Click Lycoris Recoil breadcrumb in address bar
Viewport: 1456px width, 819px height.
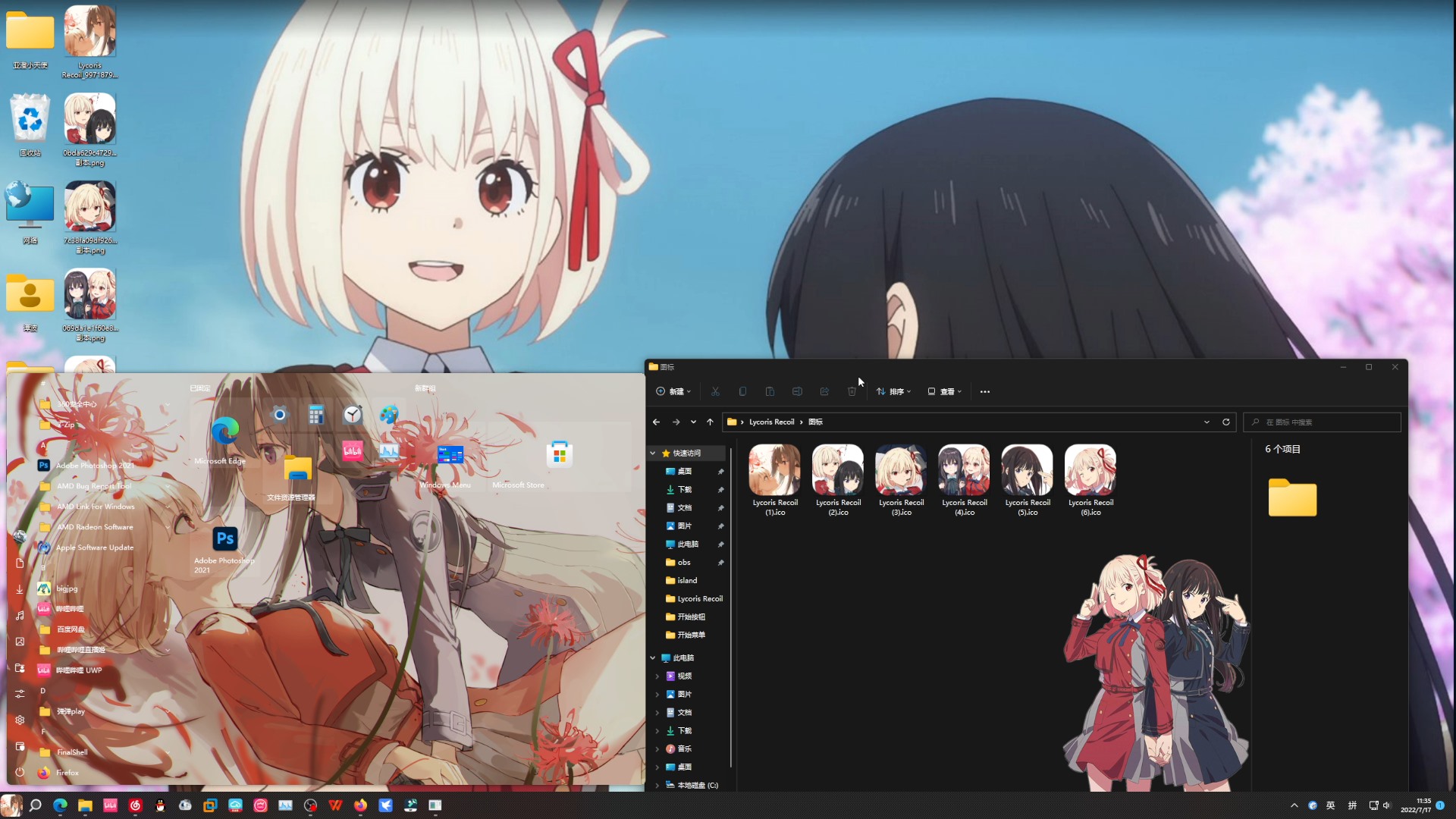tap(771, 422)
